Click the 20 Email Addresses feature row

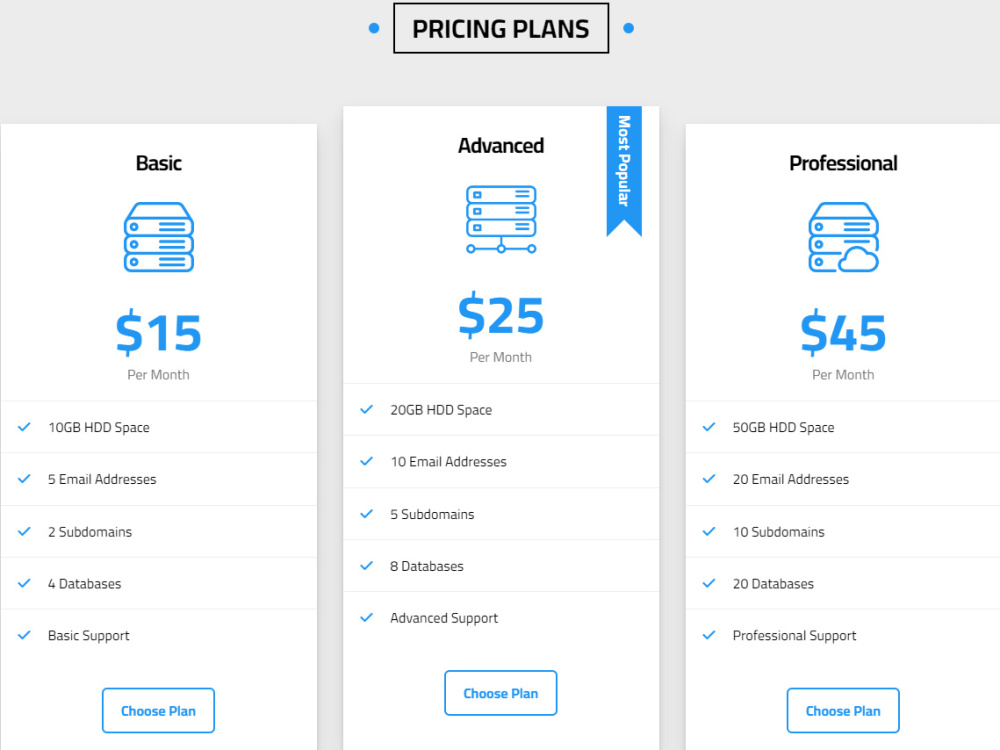[x=842, y=479]
